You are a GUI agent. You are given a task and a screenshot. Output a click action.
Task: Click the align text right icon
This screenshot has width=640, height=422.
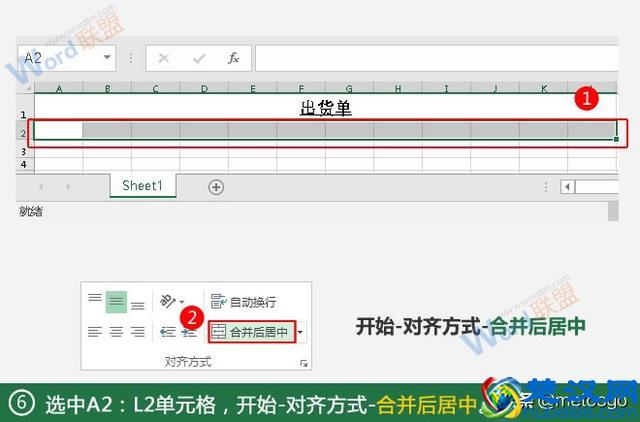tap(138, 332)
